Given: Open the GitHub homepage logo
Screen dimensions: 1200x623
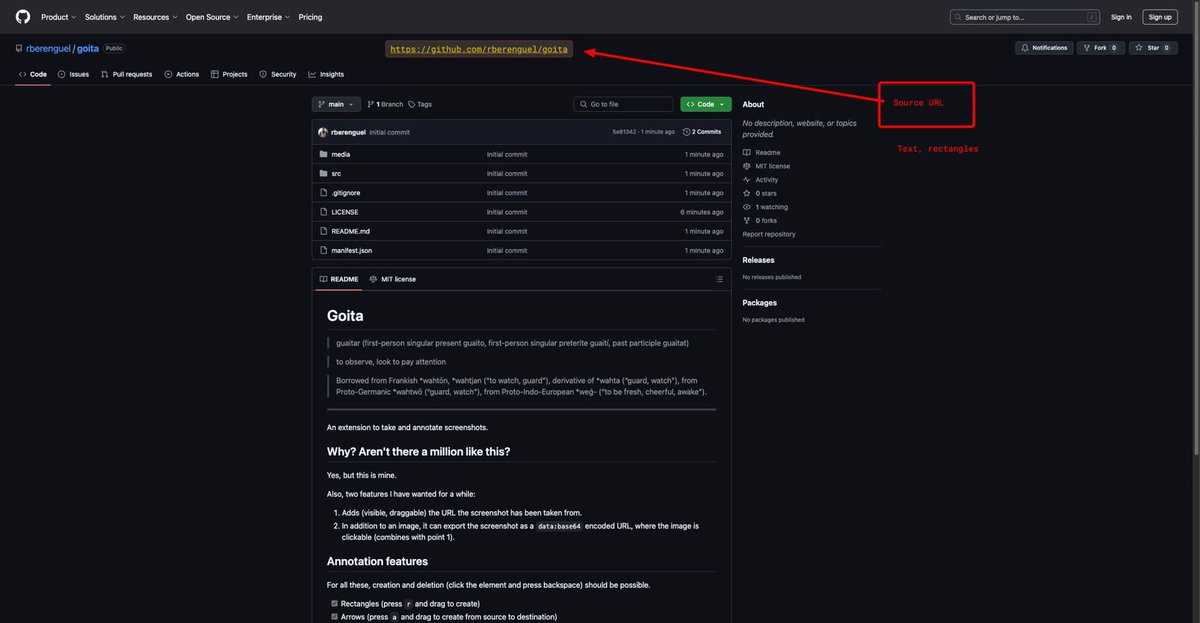Looking at the screenshot, I should coord(22,17).
